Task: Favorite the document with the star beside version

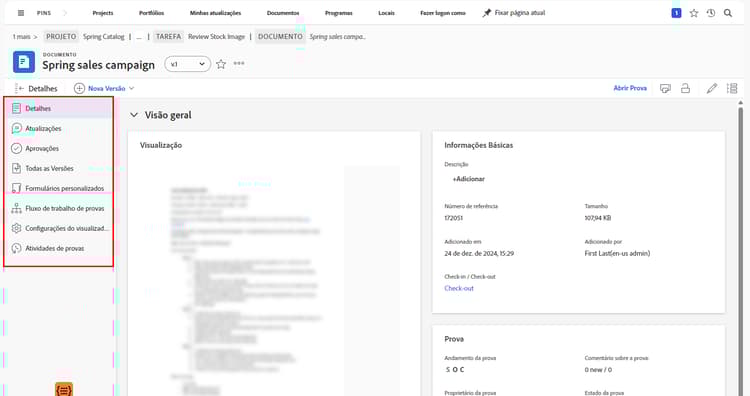Action: click(x=221, y=64)
